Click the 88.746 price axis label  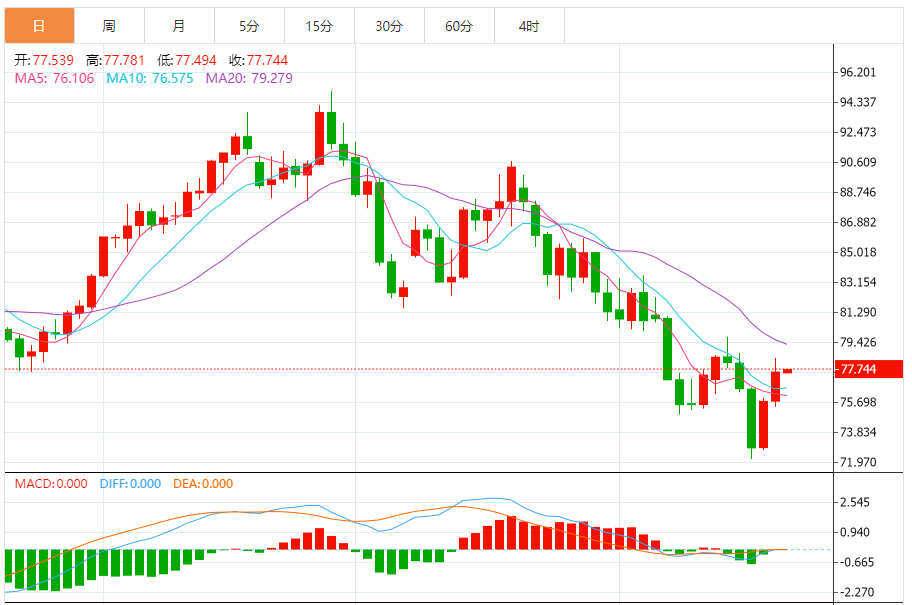tap(858, 193)
